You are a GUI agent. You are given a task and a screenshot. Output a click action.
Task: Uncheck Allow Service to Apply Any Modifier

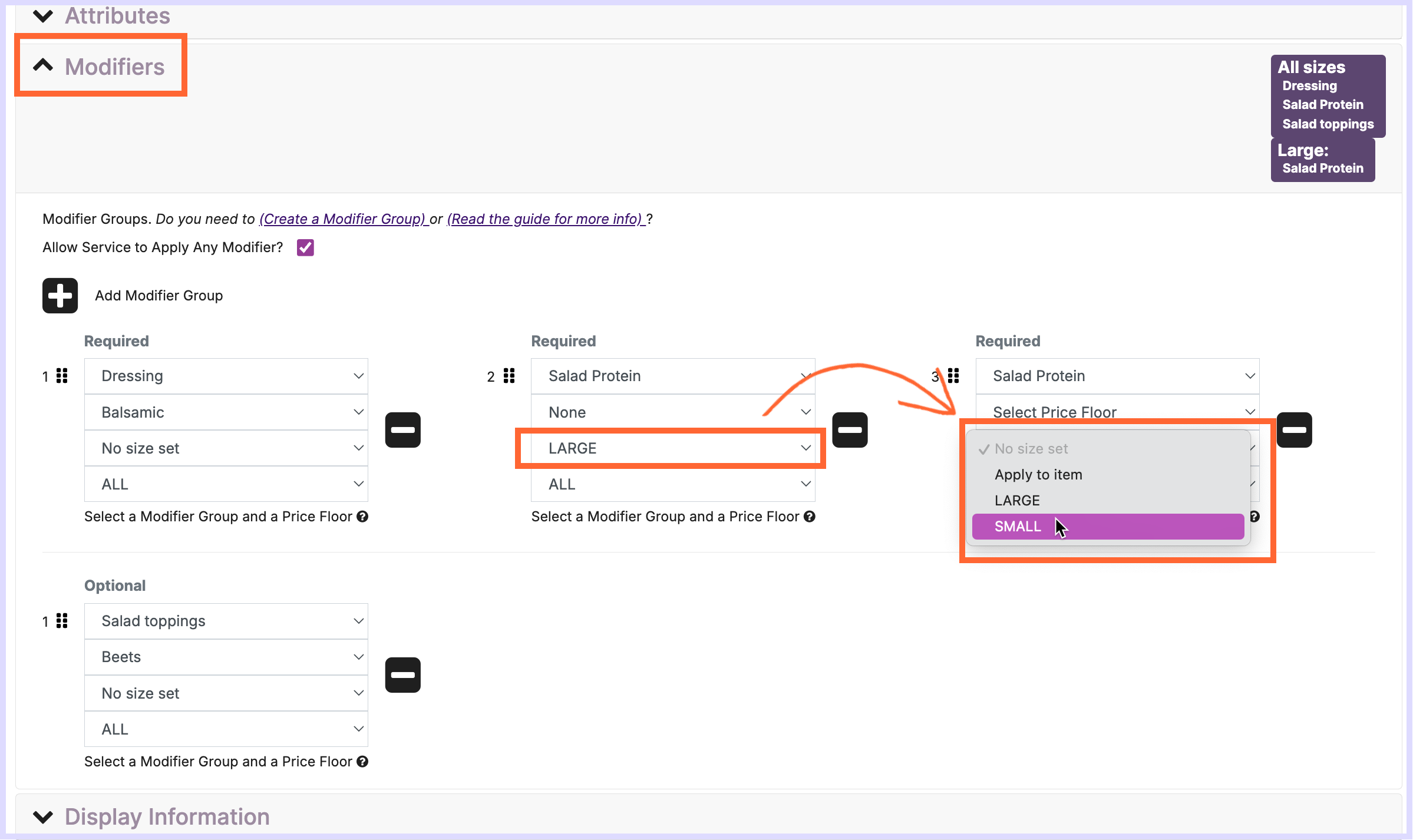click(x=305, y=247)
